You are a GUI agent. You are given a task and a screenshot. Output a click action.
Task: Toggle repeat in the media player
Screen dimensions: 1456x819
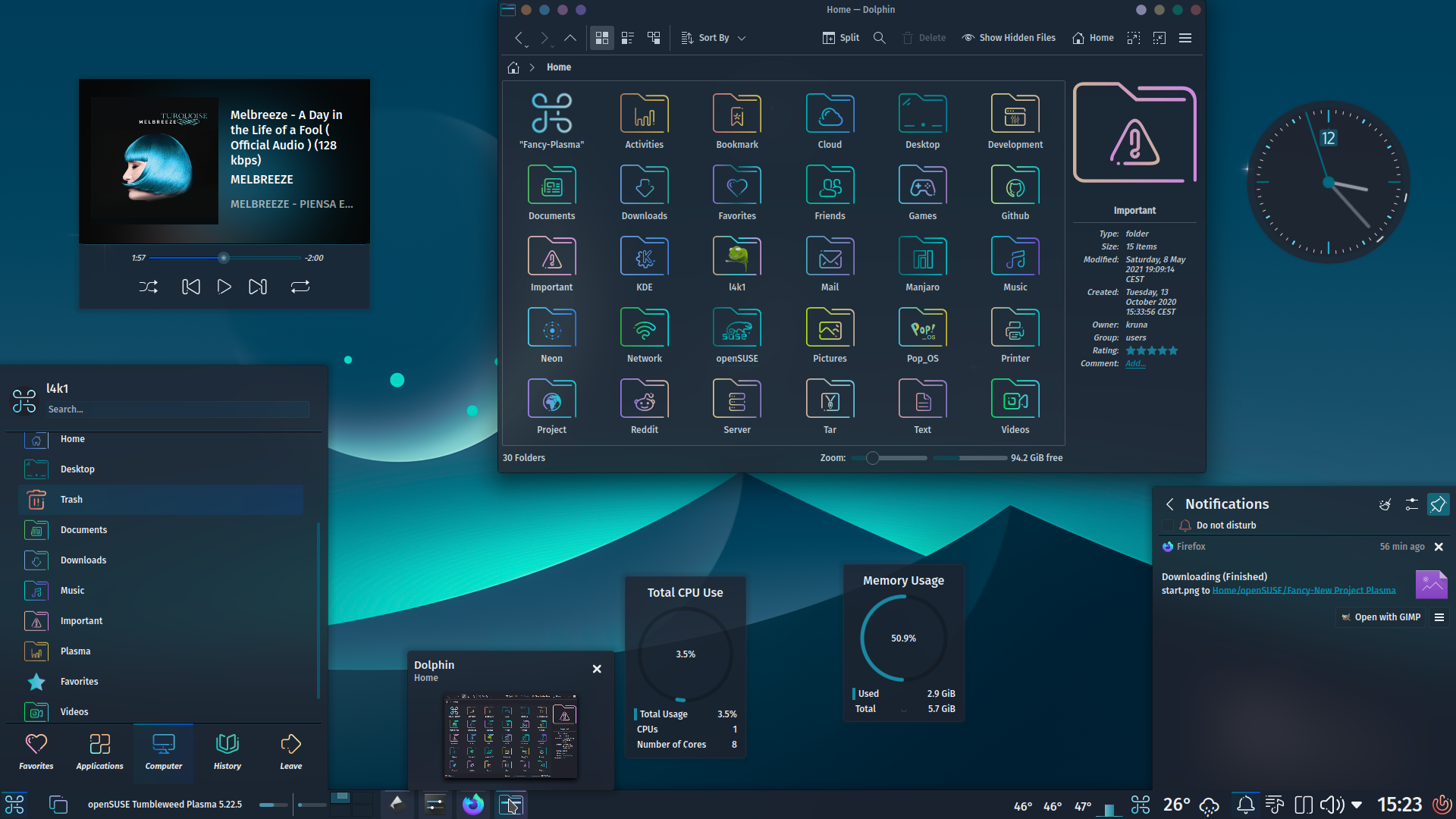[300, 287]
